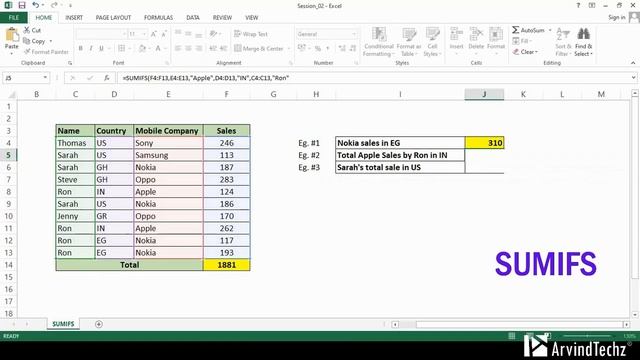
Task: Click the Wrap Text button
Action: [x=251, y=34]
